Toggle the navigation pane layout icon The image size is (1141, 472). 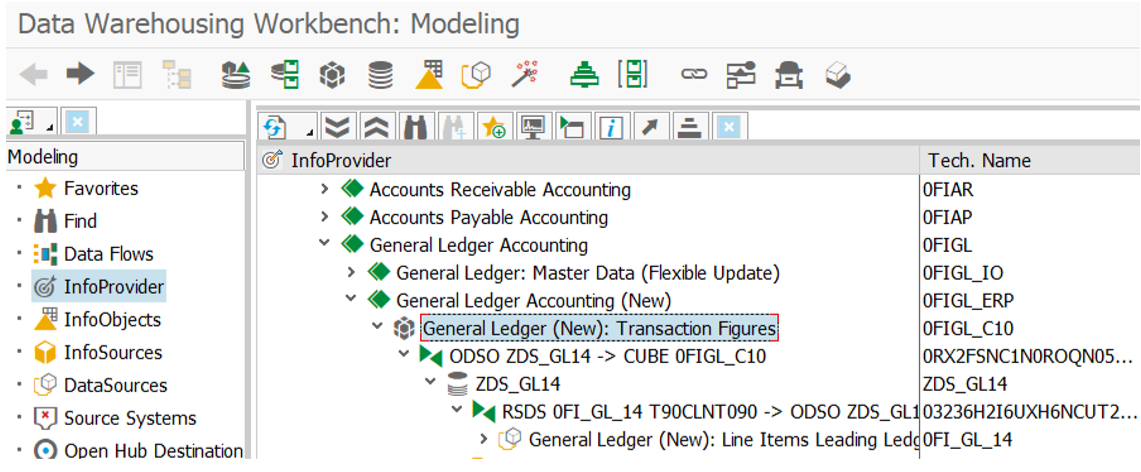[127, 74]
